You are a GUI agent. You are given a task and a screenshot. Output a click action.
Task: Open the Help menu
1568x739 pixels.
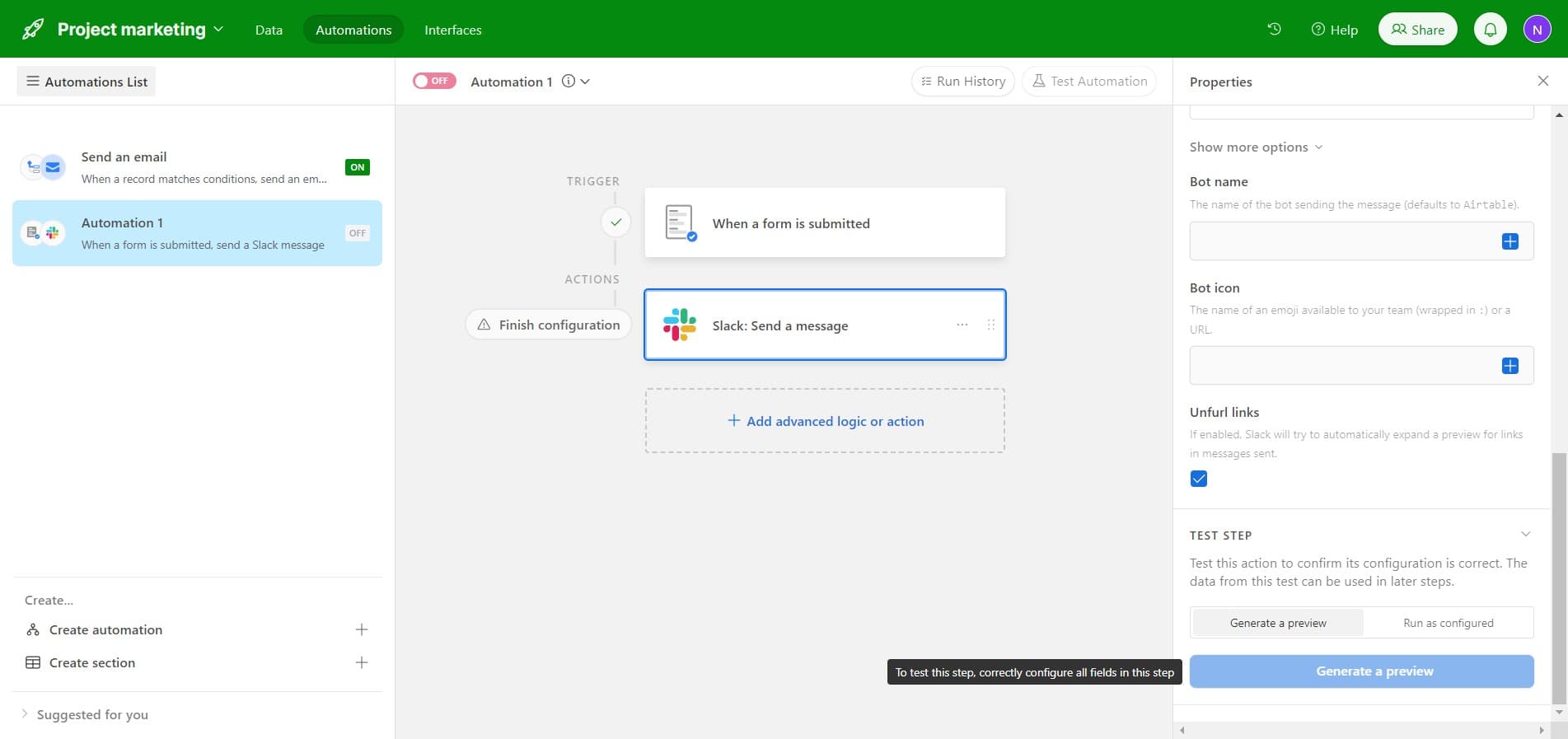[1334, 30]
